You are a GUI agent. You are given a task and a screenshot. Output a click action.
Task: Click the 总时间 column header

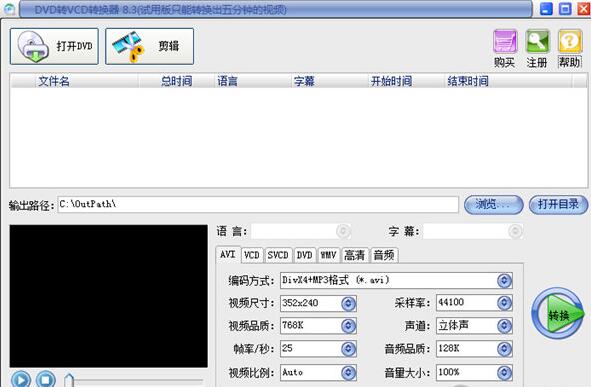click(176, 81)
